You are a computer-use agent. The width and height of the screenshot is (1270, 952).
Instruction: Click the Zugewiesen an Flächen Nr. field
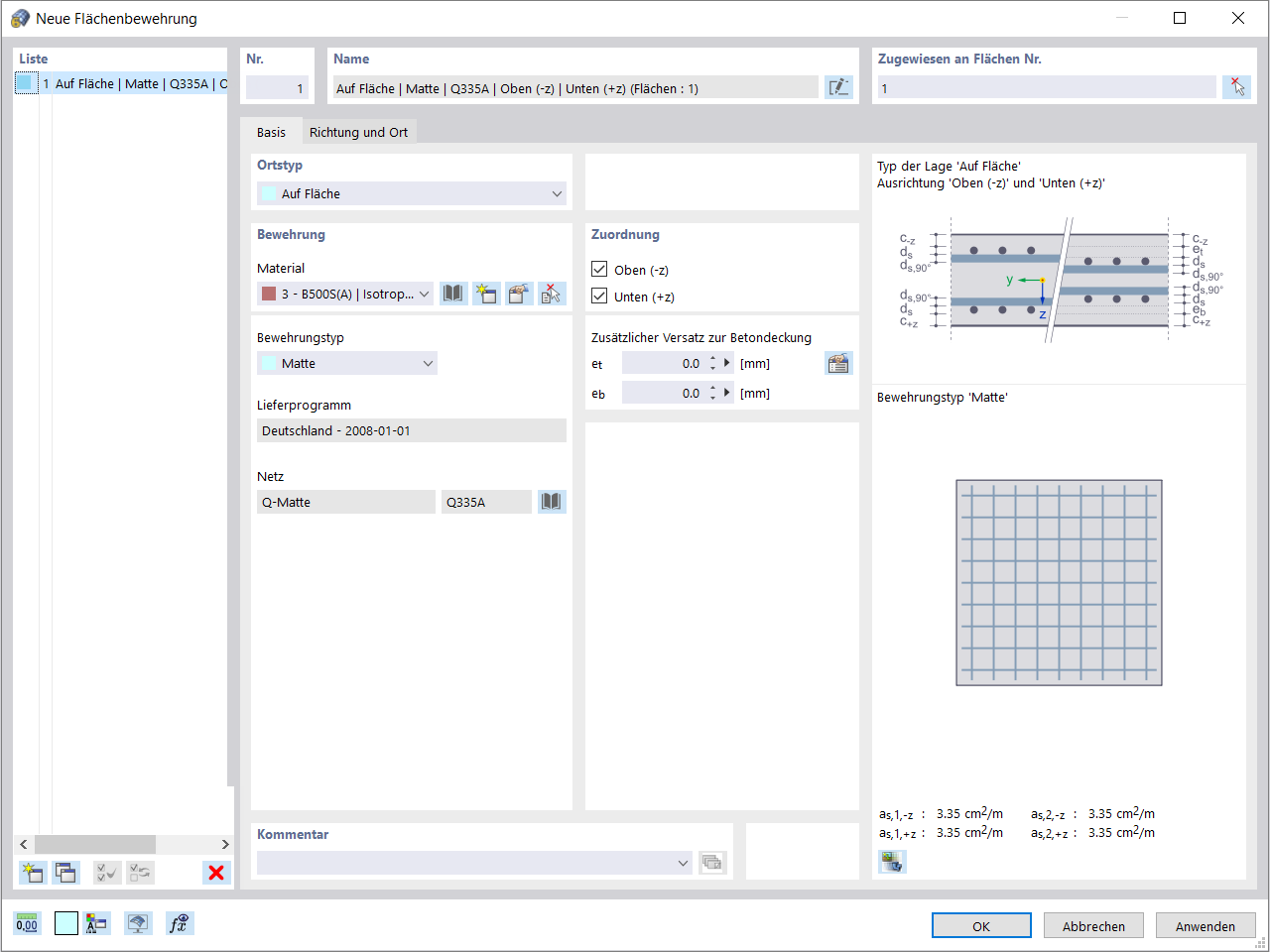[1047, 88]
